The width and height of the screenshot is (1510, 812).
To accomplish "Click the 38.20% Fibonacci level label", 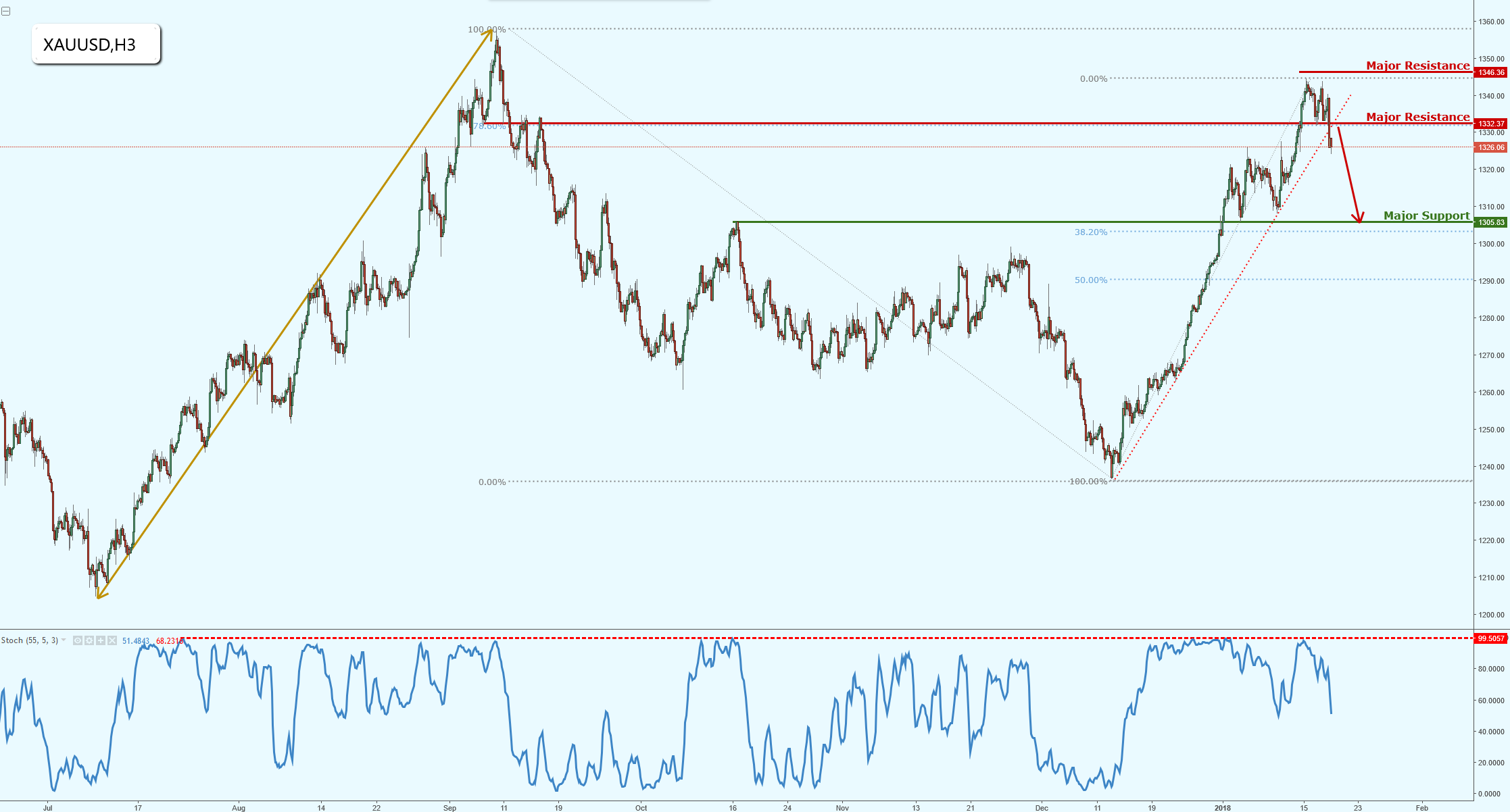I will (x=1091, y=232).
